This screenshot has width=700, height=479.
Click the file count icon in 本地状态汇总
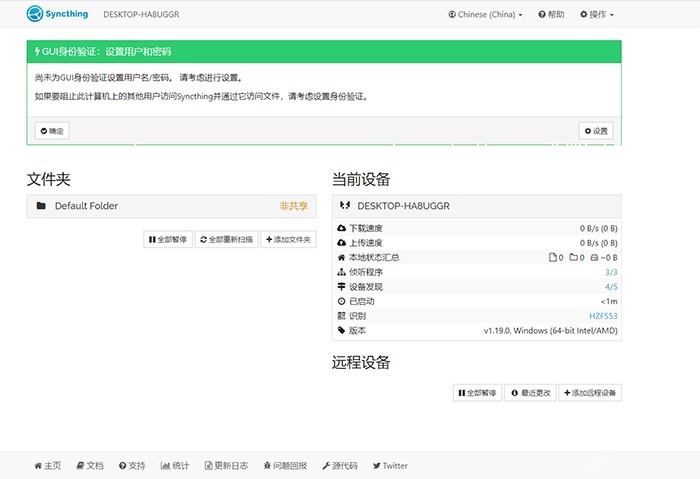553,258
